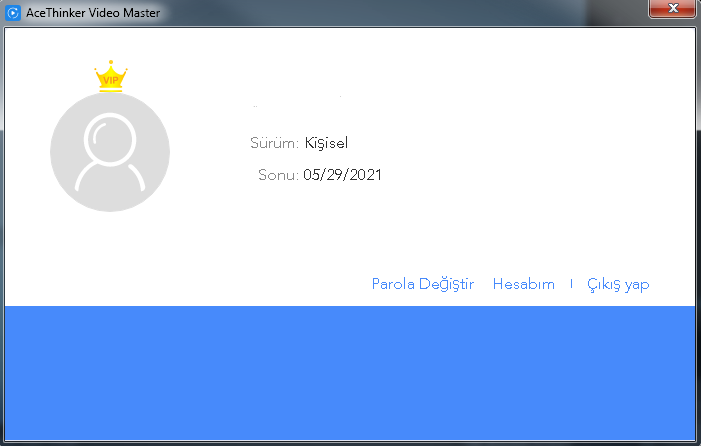701x446 pixels.
Task: Click the grey user avatar picture
Action: 110,152
